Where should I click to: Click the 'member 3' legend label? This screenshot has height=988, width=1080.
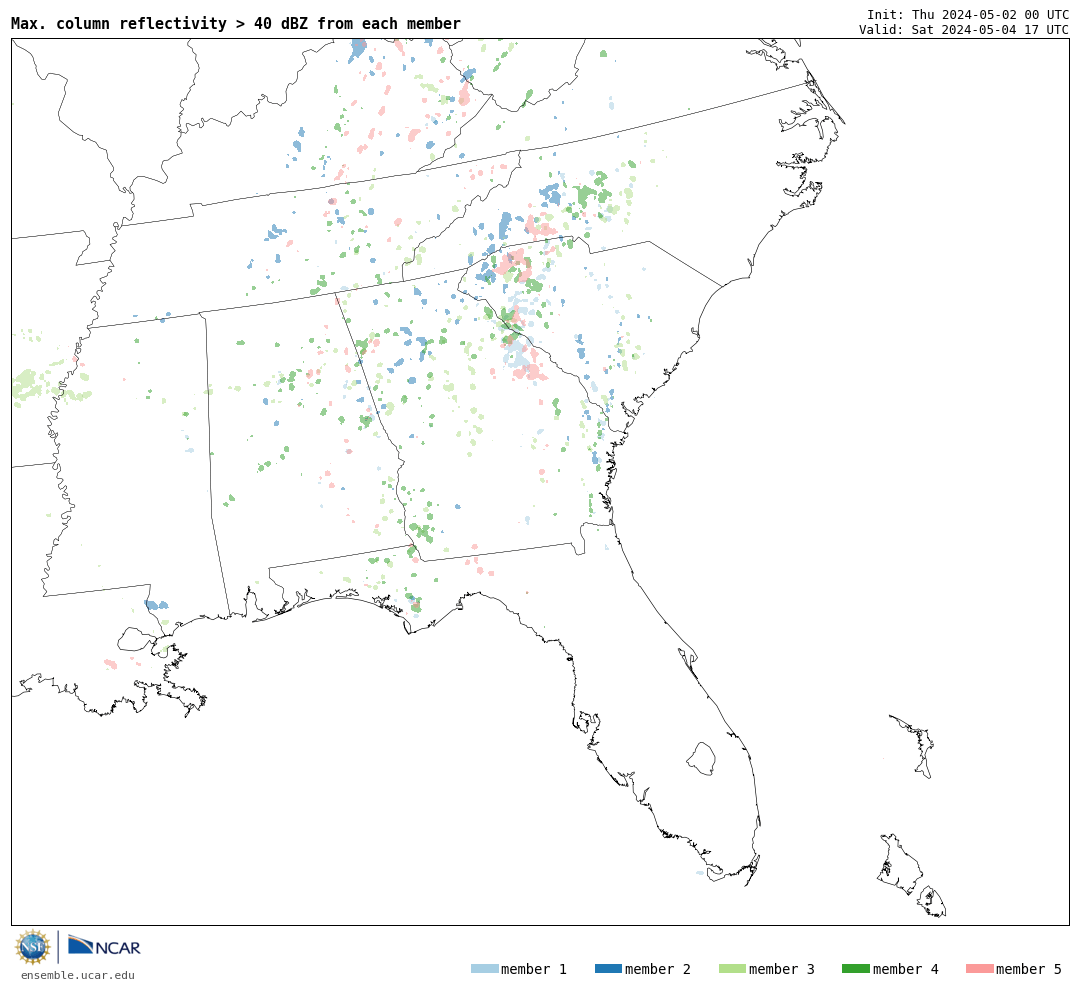click(782, 969)
